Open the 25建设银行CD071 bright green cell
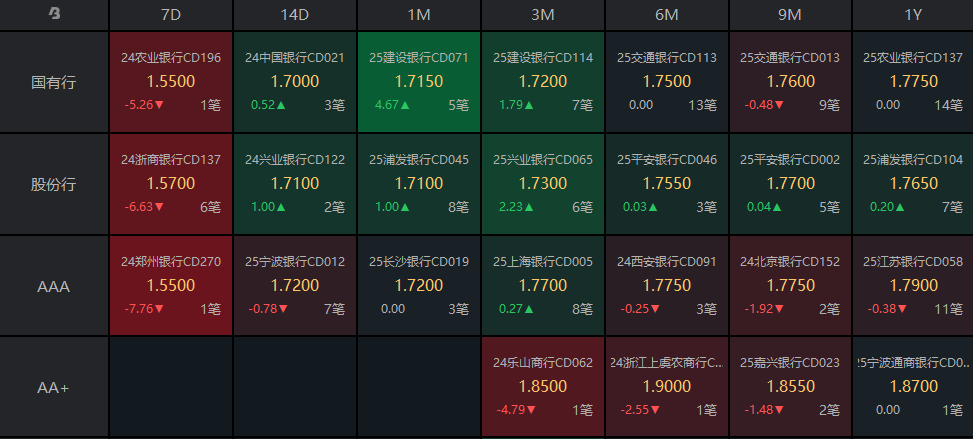Image resolution: width=973 pixels, height=439 pixels. point(419,82)
